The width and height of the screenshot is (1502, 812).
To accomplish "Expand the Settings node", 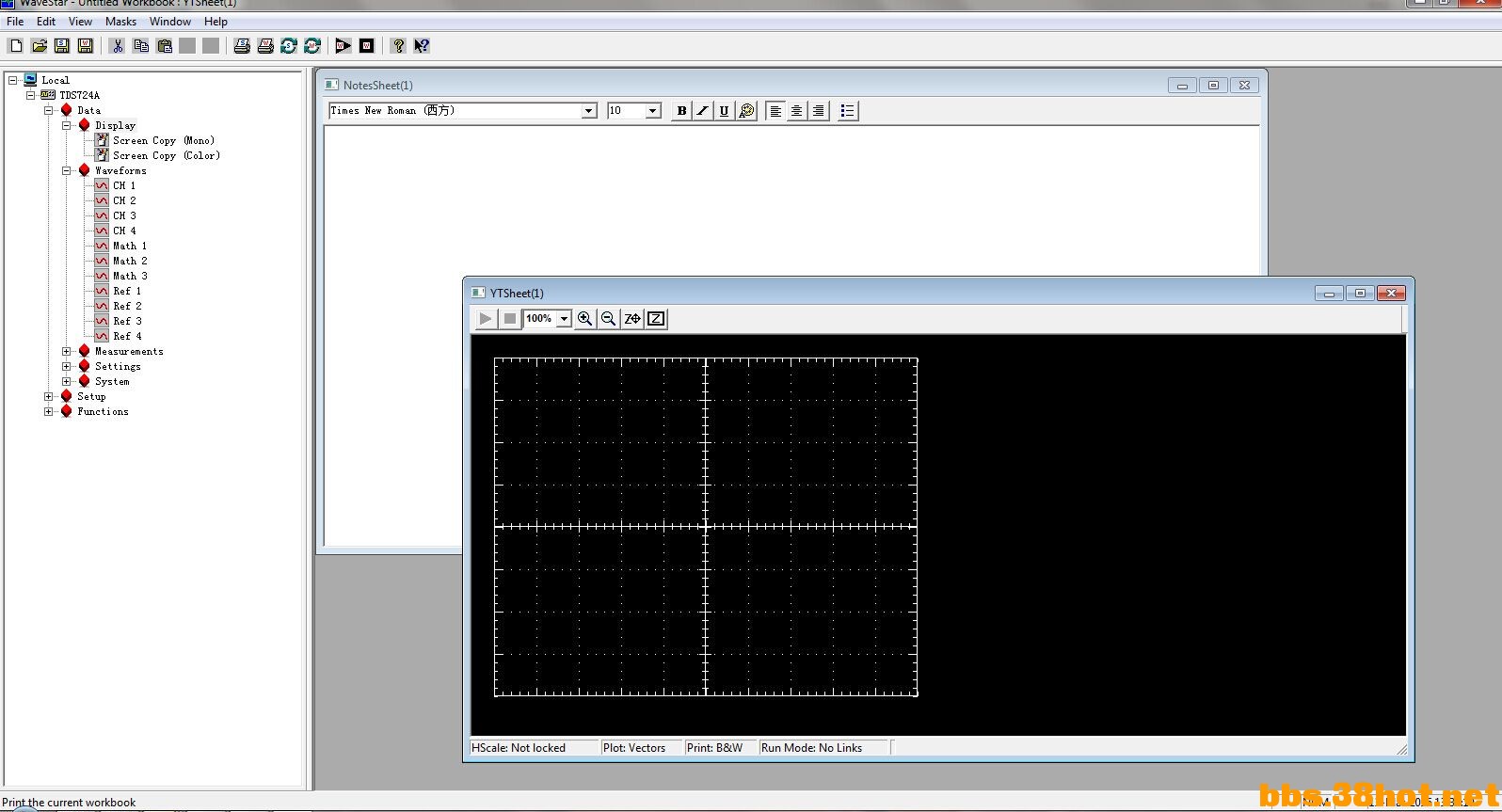I will point(66,366).
